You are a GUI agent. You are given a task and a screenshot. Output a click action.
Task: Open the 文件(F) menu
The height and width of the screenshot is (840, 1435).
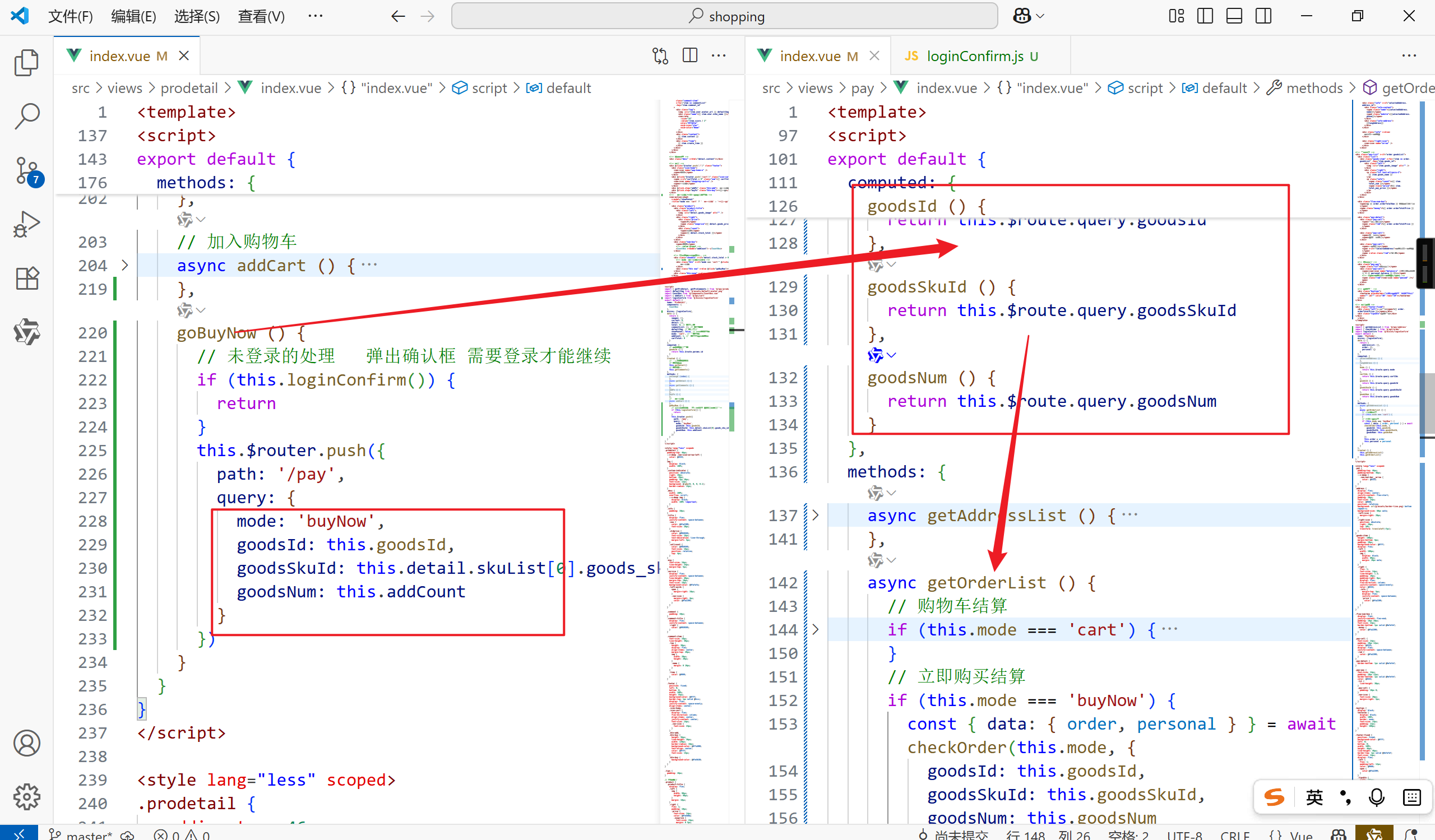click(x=70, y=16)
